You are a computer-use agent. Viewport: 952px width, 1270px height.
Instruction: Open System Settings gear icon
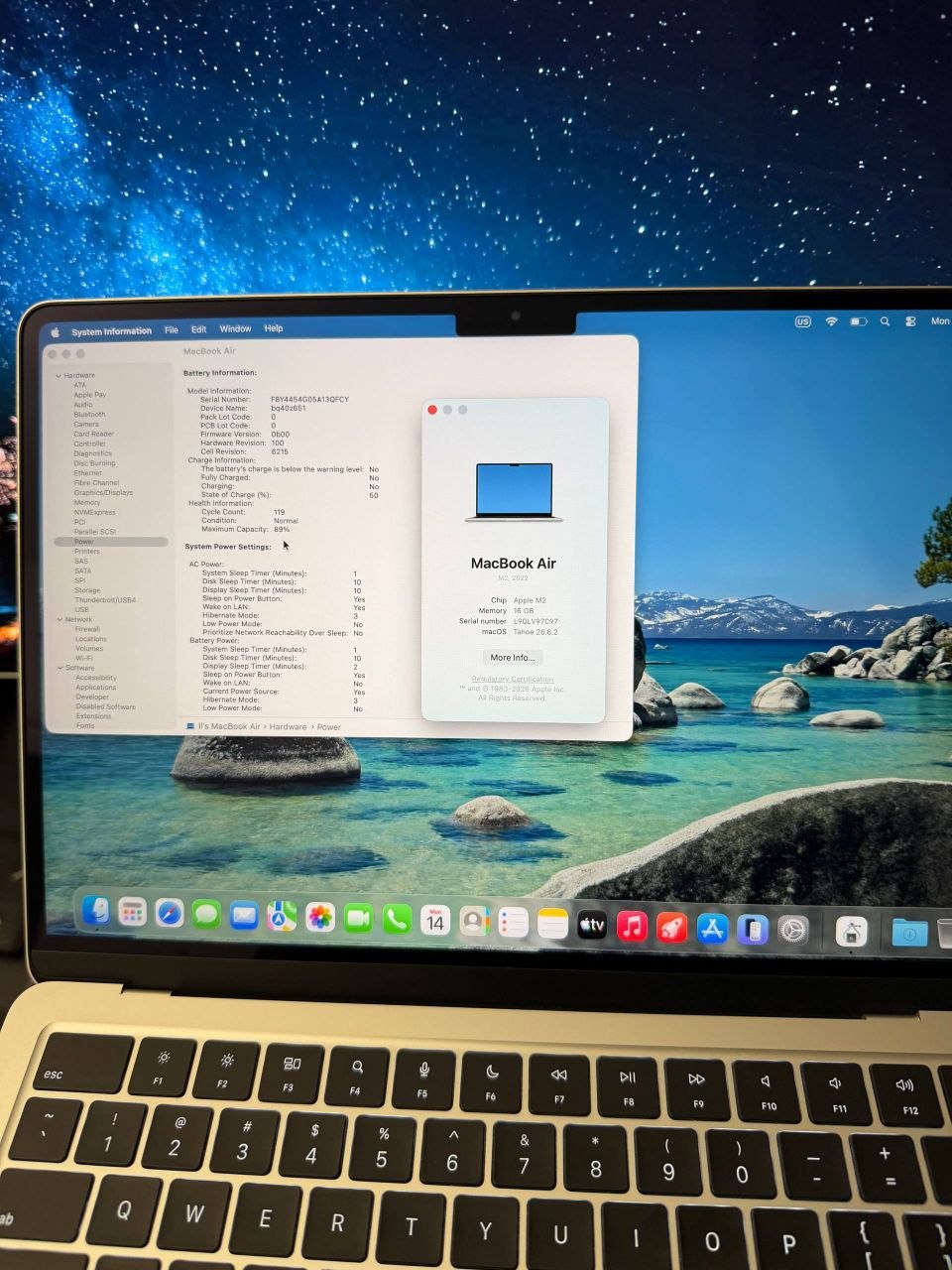click(793, 931)
